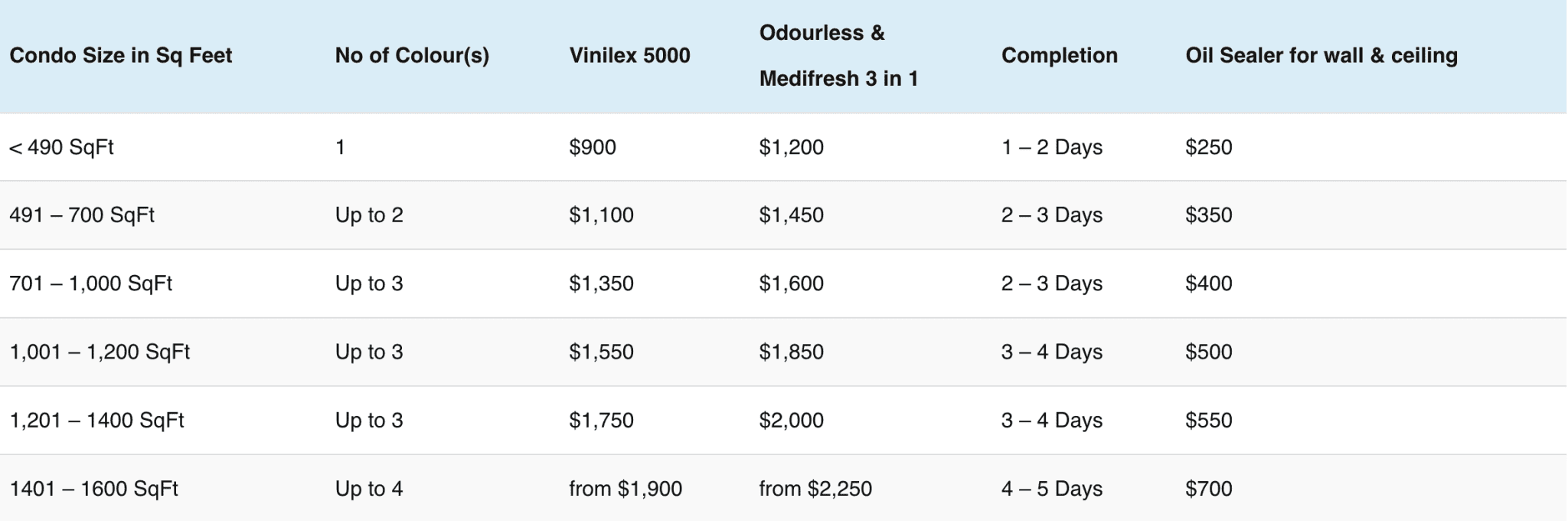Select the 'from $1,900' price cell
This screenshot has height=521, width=1568.
[x=625, y=488]
